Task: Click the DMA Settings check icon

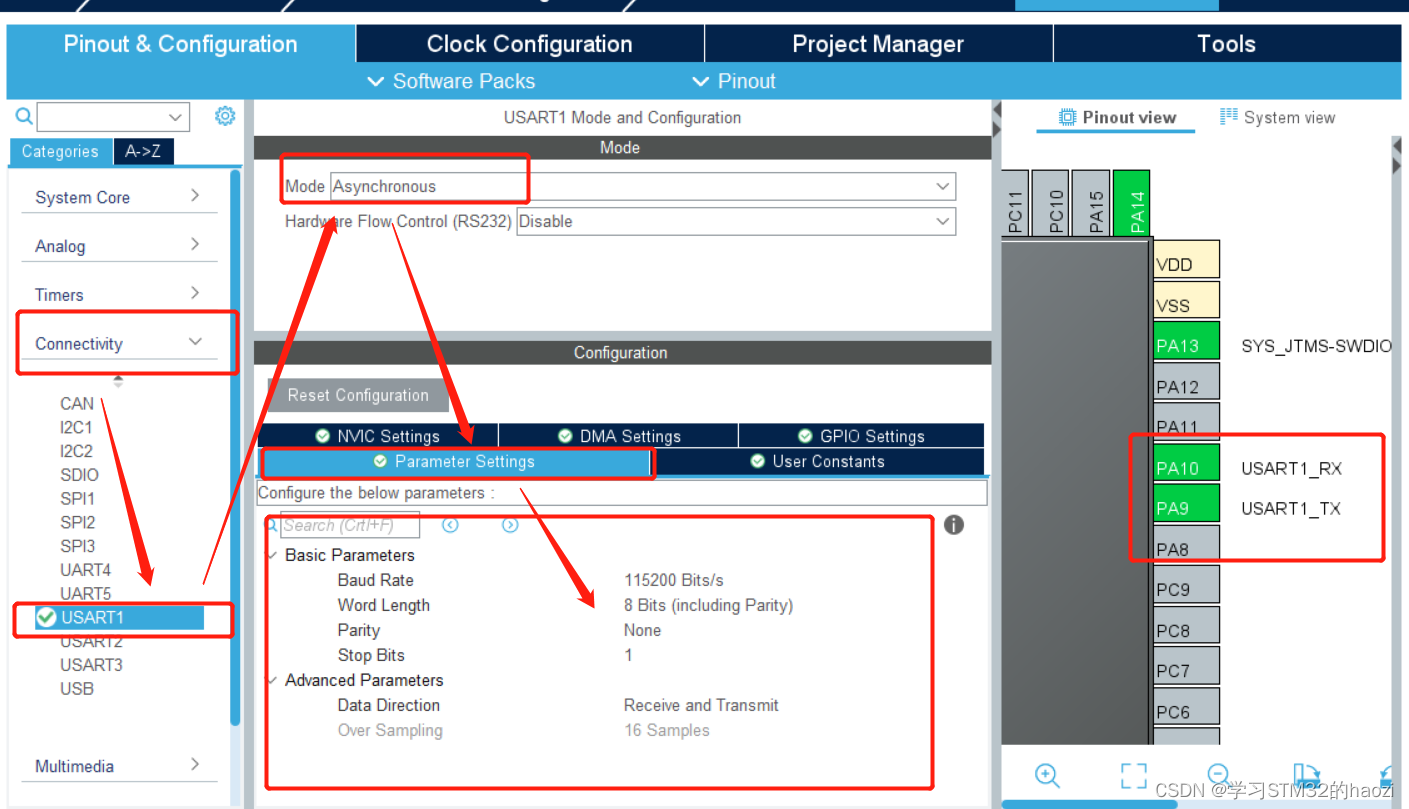Action: click(565, 436)
